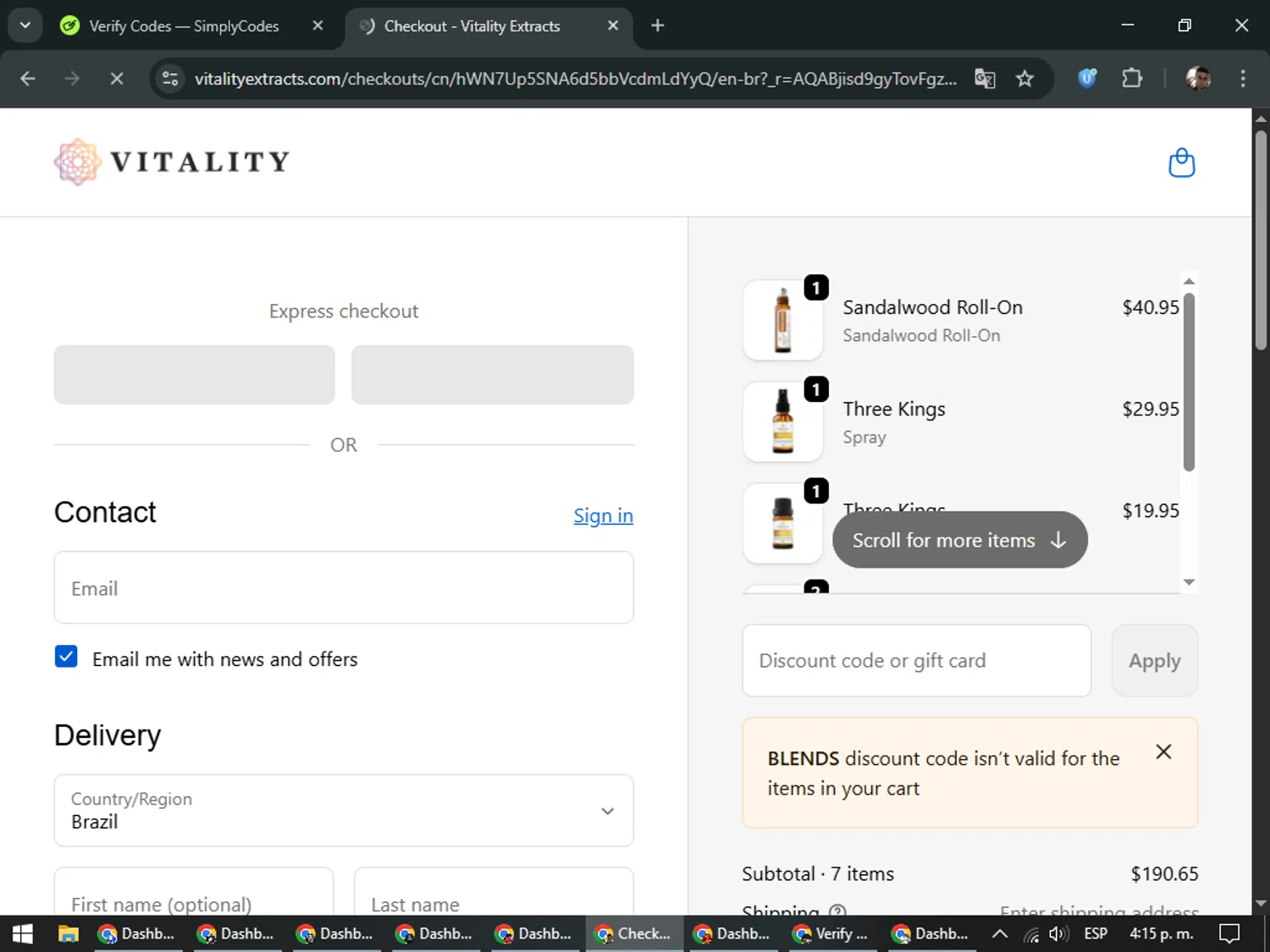
Task: Open the Check... taskbar Chrome window
Action: [633, 933]
